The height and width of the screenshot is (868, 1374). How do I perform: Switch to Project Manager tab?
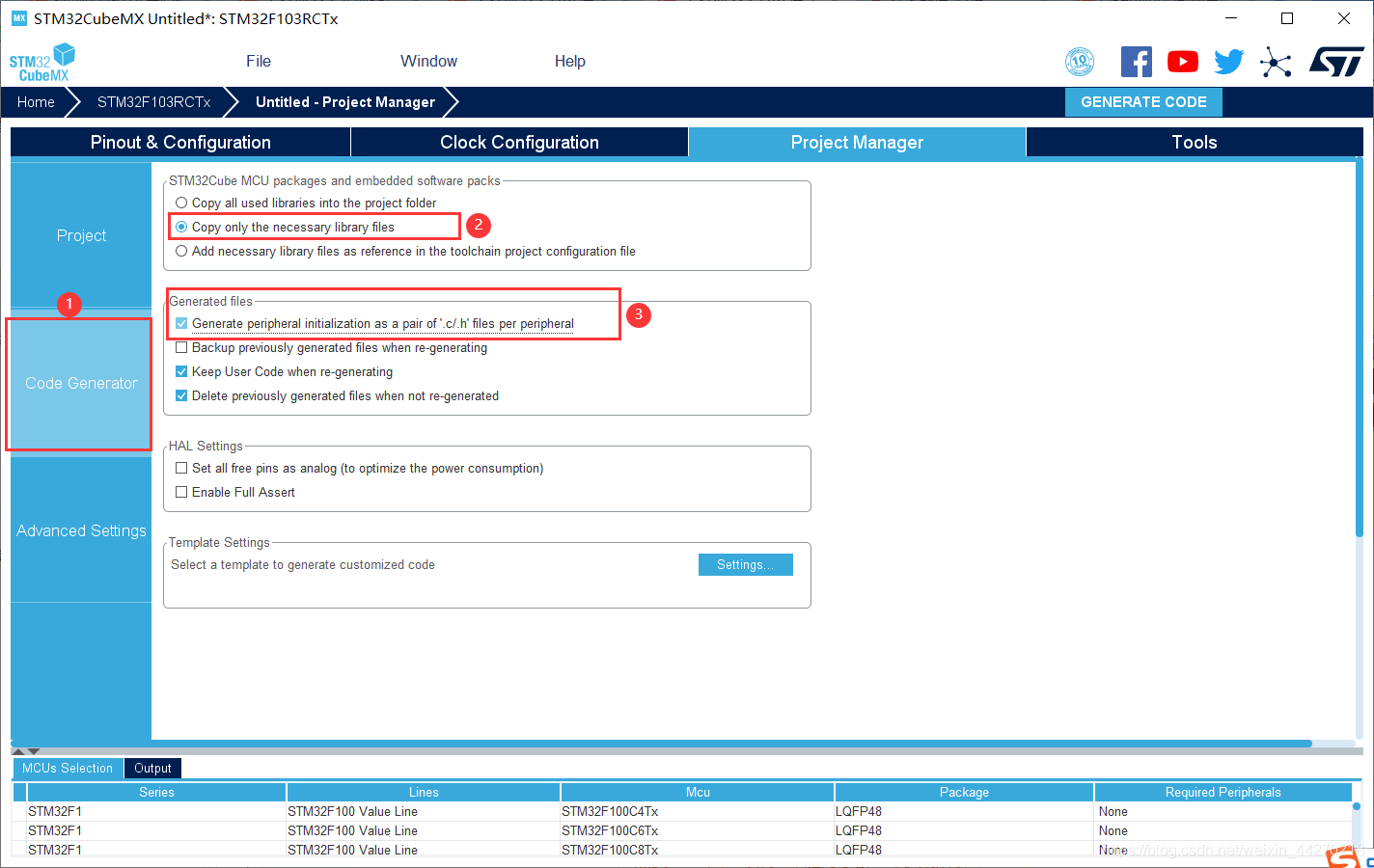[x=857, y=142]
